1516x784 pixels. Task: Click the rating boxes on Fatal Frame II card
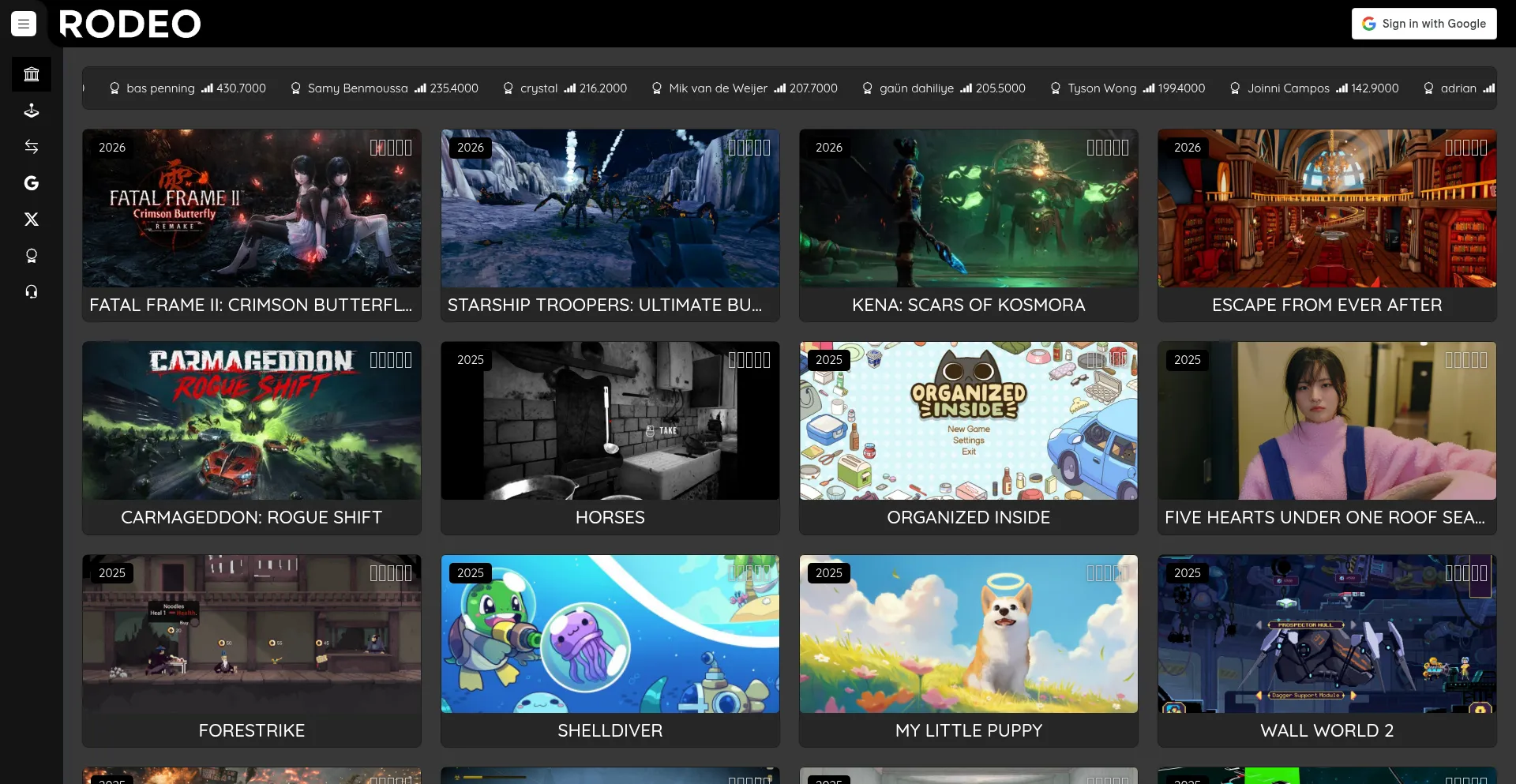pyautogui.click(x=391, y=148)
